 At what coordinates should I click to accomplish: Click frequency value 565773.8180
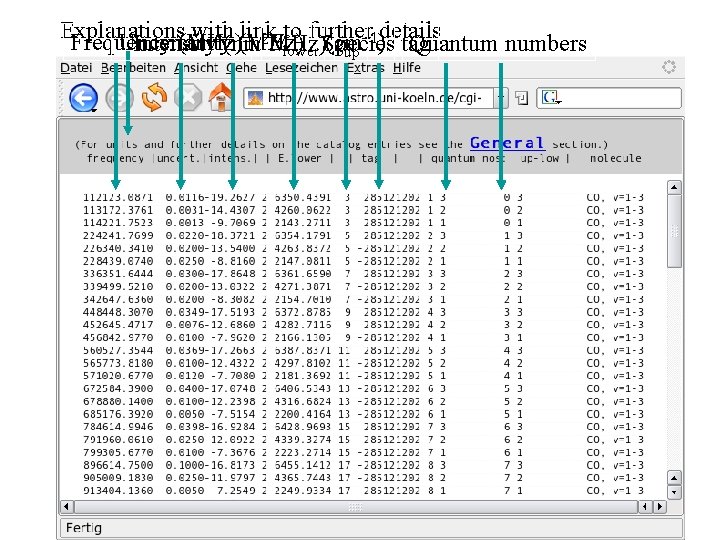[118, 363]
